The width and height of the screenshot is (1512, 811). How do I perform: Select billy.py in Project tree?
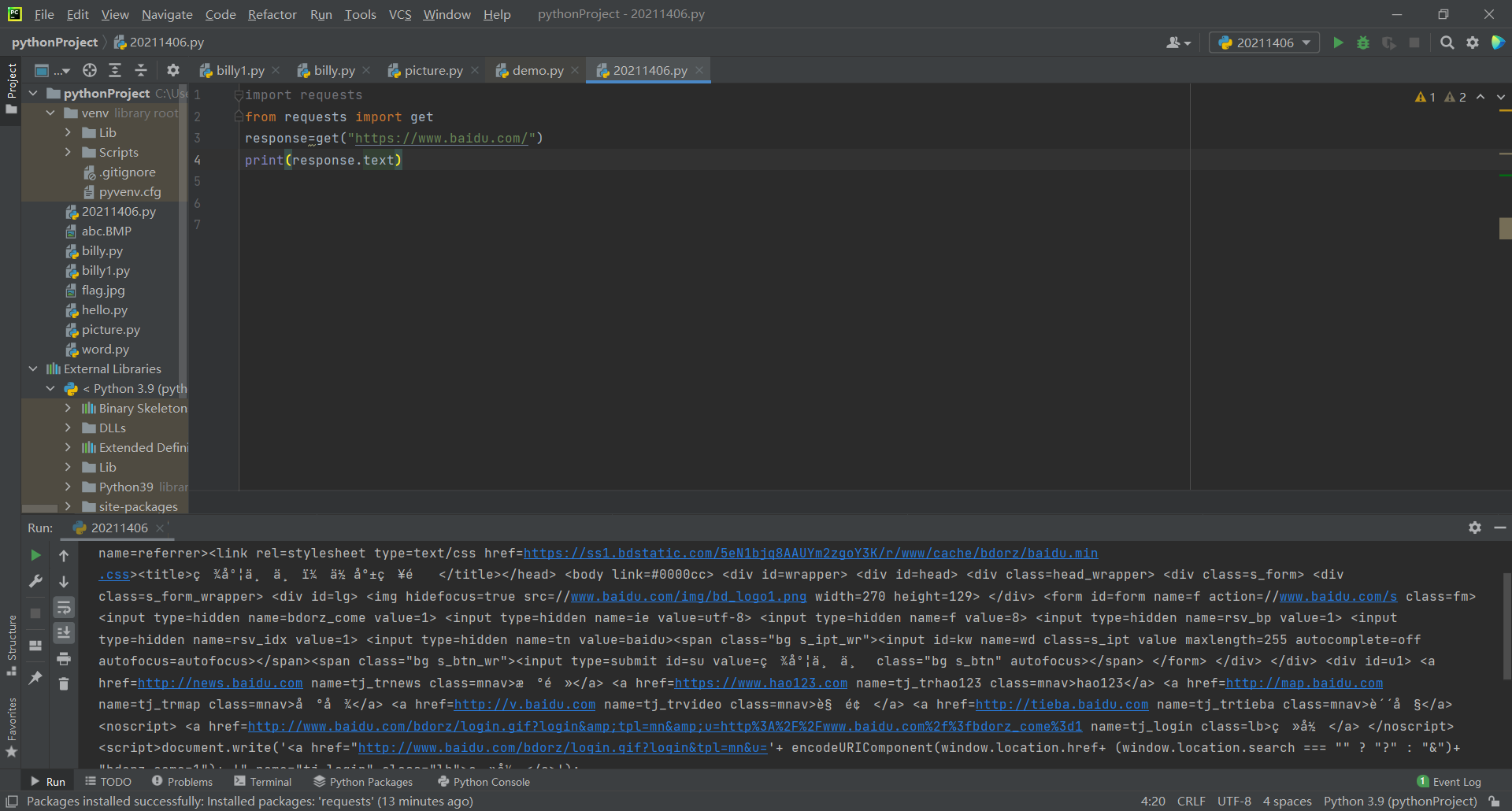pos(102,250)
